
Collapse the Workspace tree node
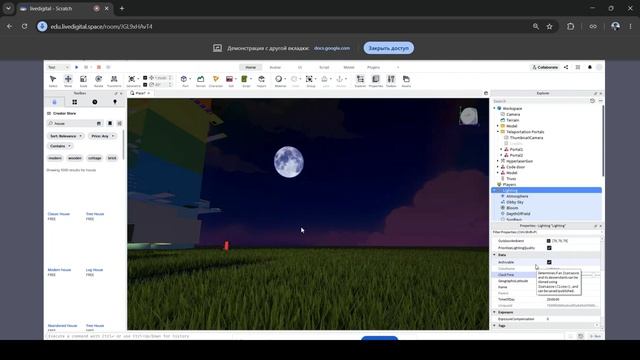pos(495,109)
